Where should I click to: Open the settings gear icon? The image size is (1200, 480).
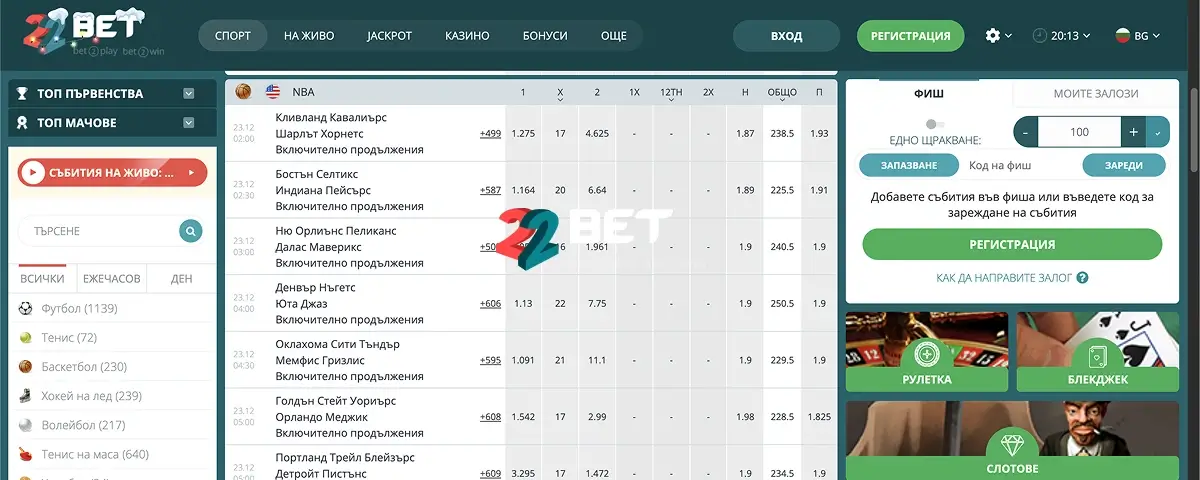point(992,35)
